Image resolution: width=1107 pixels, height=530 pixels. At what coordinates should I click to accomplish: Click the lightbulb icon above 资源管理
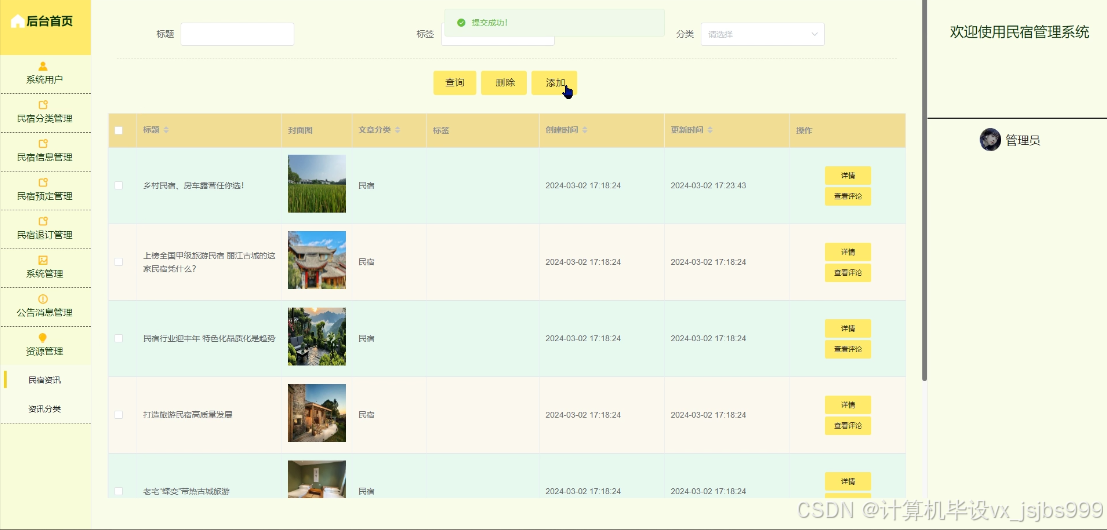43,338
